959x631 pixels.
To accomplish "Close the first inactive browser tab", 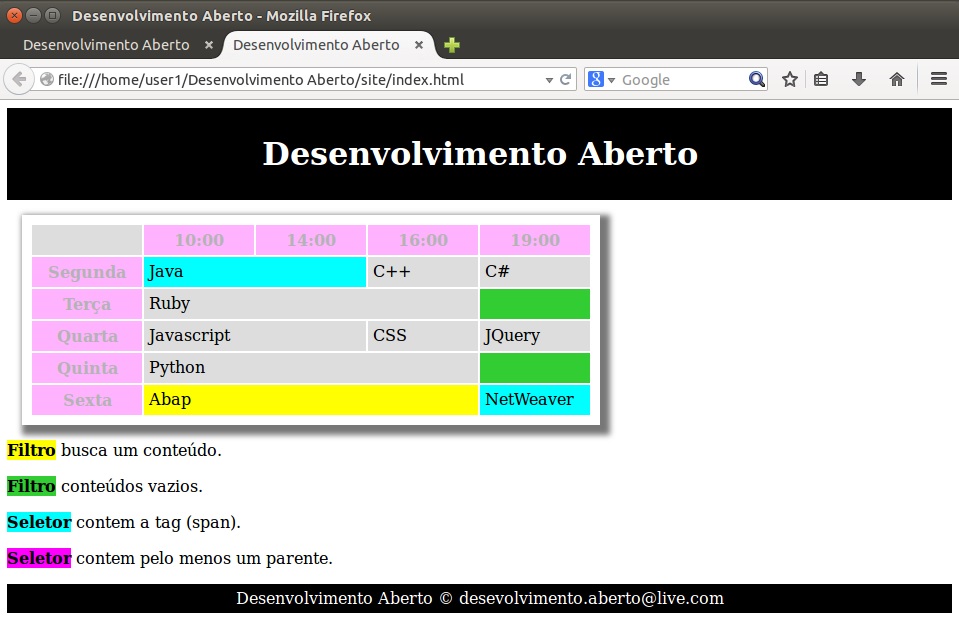I will coord(209,45).
